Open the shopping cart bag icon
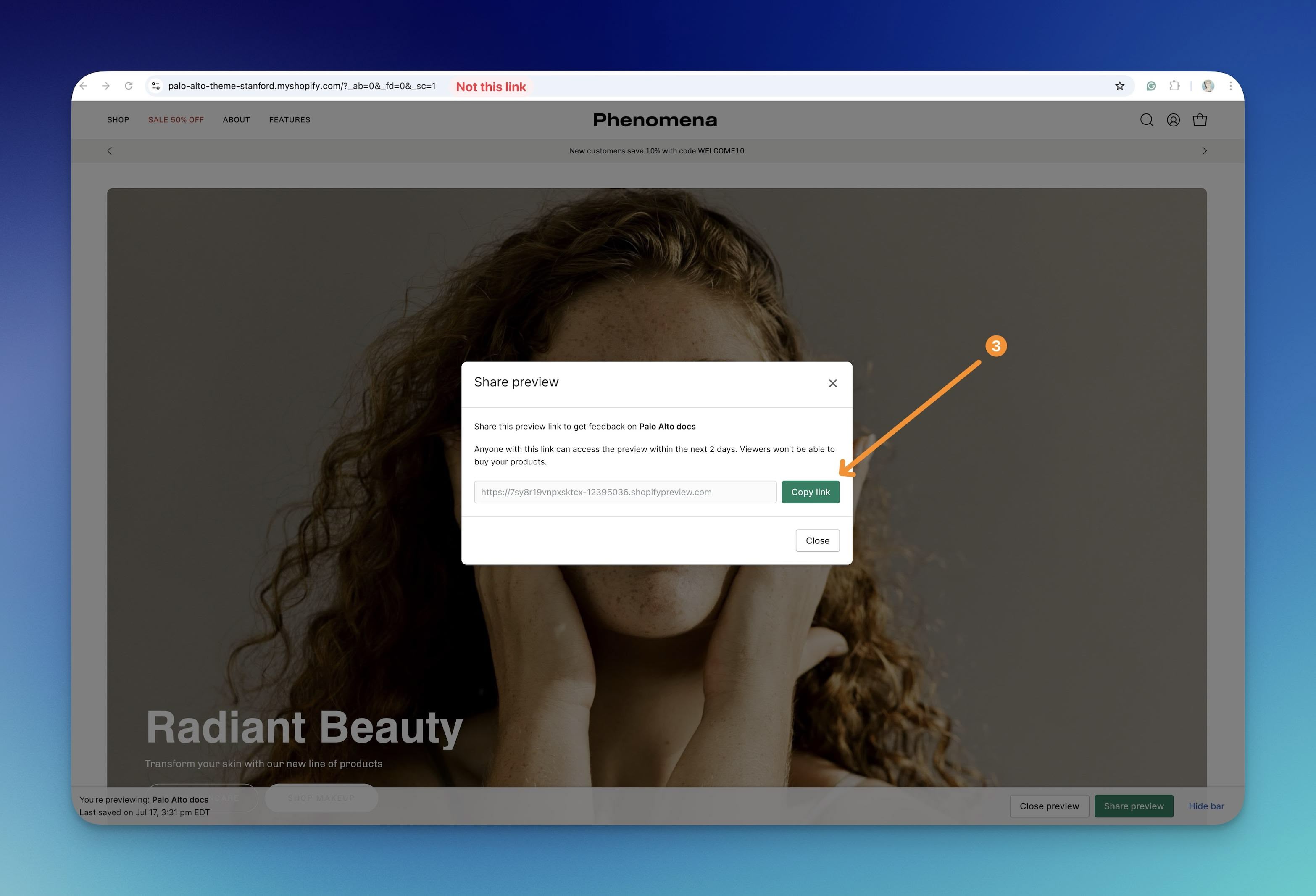 click(x=1199, y=120)
